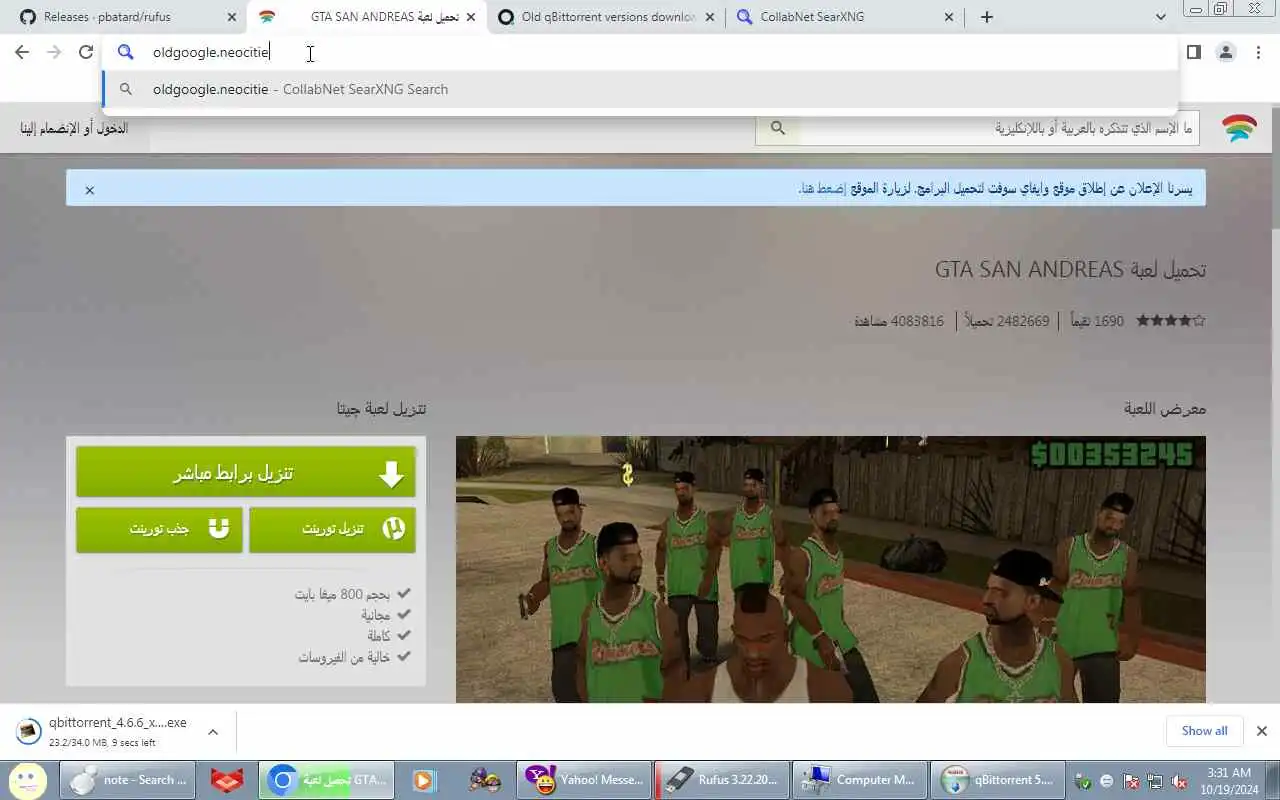Close the Releases pbatard/rufus tab
The image size is (1280, 800).
coord(232,17)
